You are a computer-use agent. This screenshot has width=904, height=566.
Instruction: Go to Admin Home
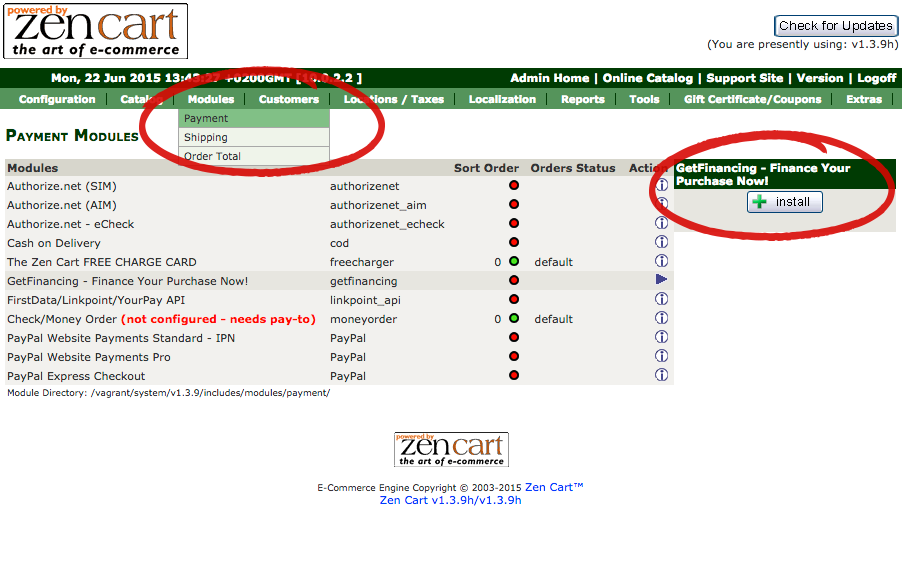tap(549, 78)
